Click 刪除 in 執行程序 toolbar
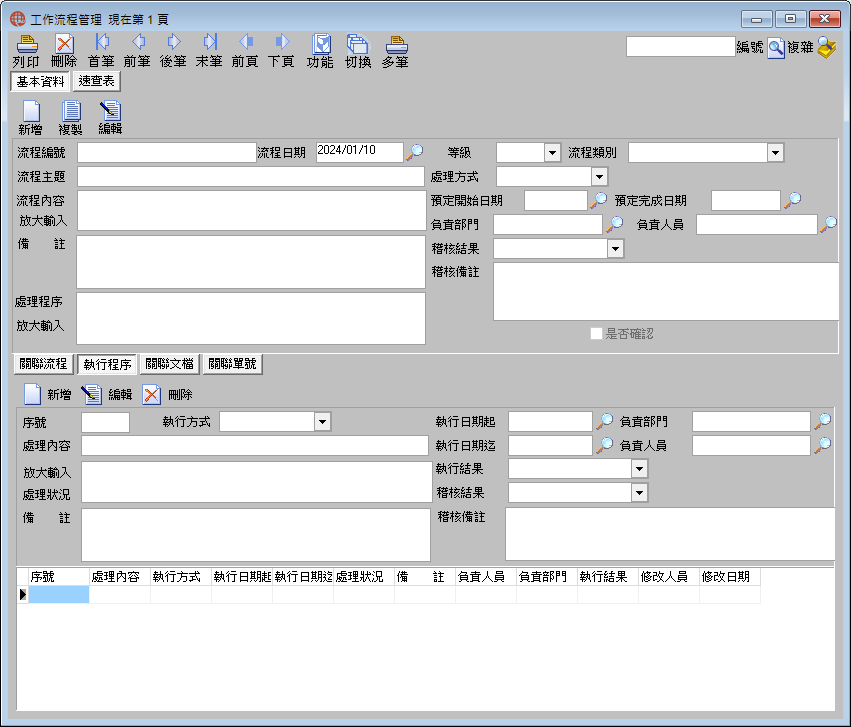Image resolution: width=851 pixels, height=727 pixels. pyautogui.click(x=151, y=394)
